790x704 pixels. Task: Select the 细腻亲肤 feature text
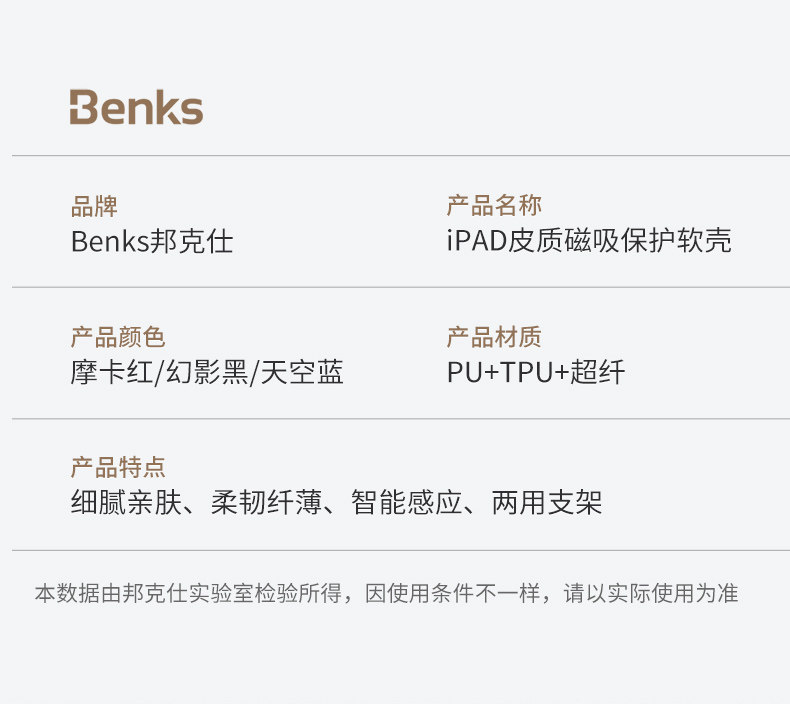click(126, 502)
